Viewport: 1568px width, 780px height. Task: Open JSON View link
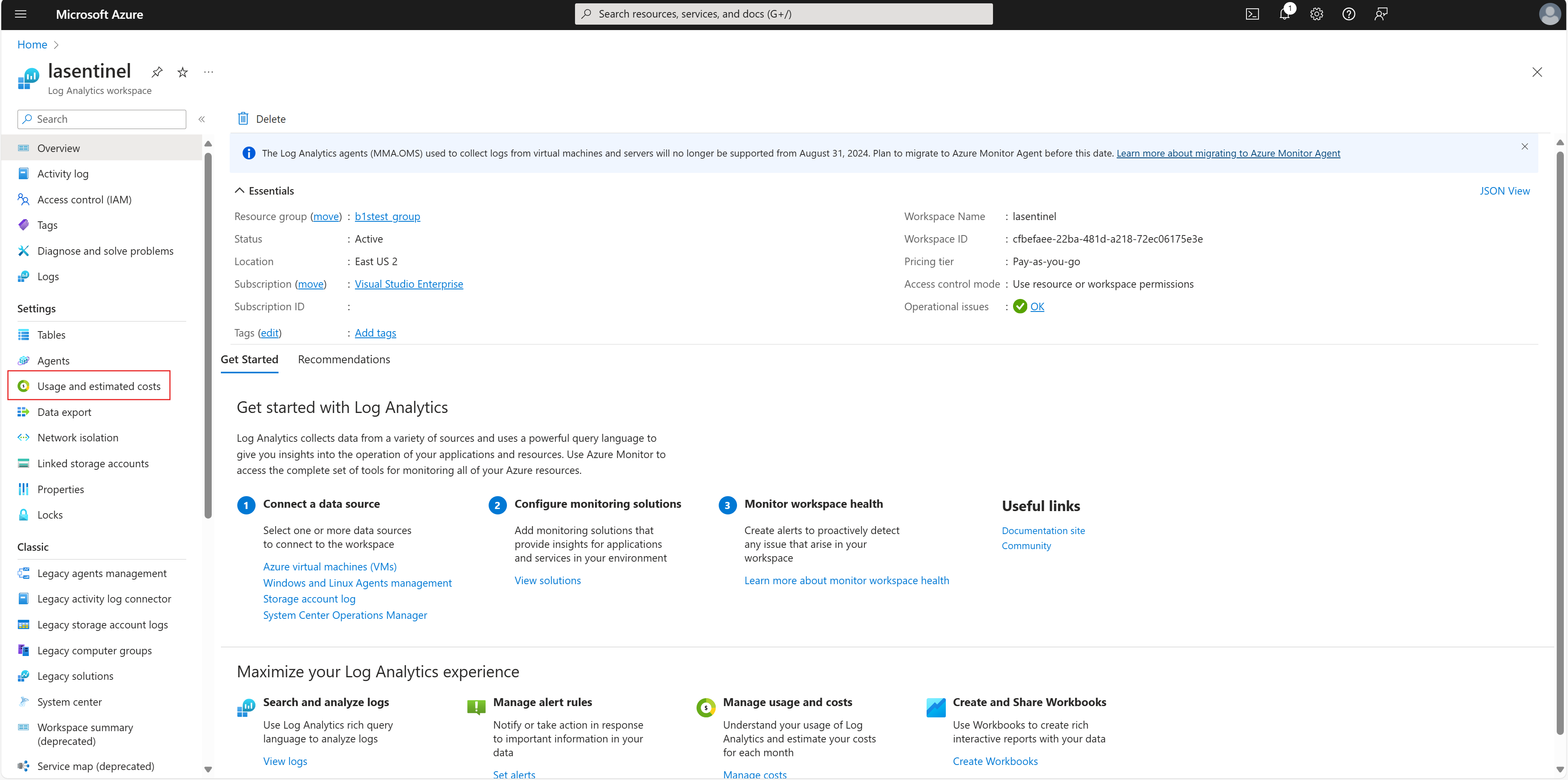tap(1504, 191)
